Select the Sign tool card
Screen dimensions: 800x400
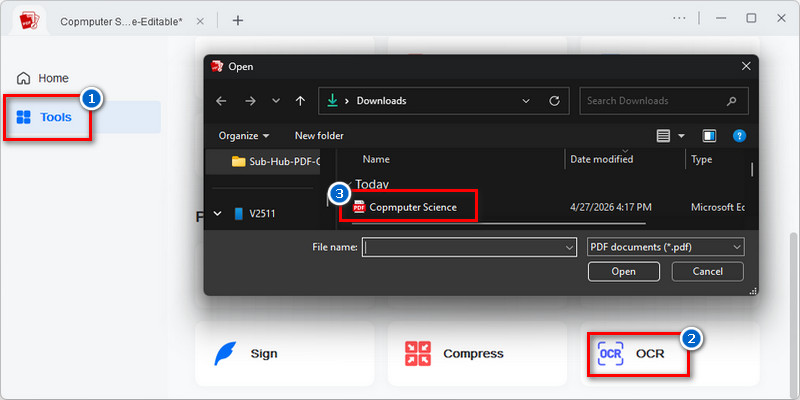point(285,354)
